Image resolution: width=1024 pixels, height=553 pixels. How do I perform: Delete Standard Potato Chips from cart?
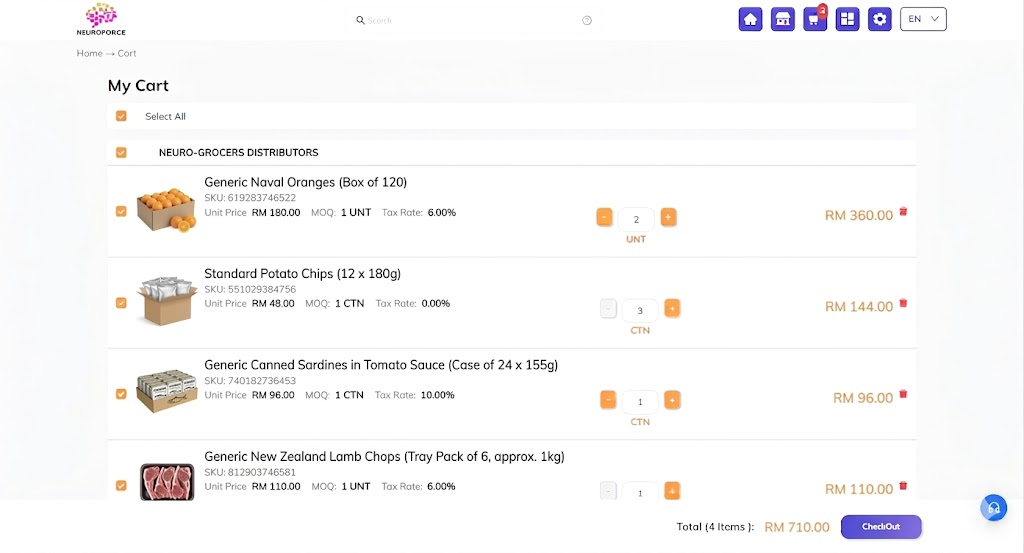(x=903, y=303)
